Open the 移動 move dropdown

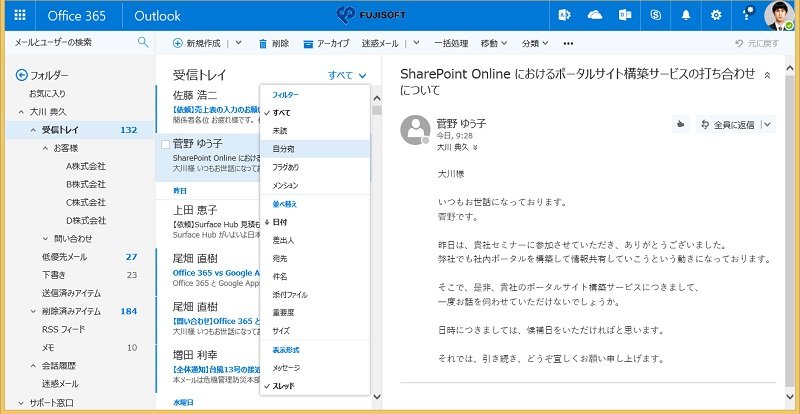pyautogui.click(x=494, y=43)
